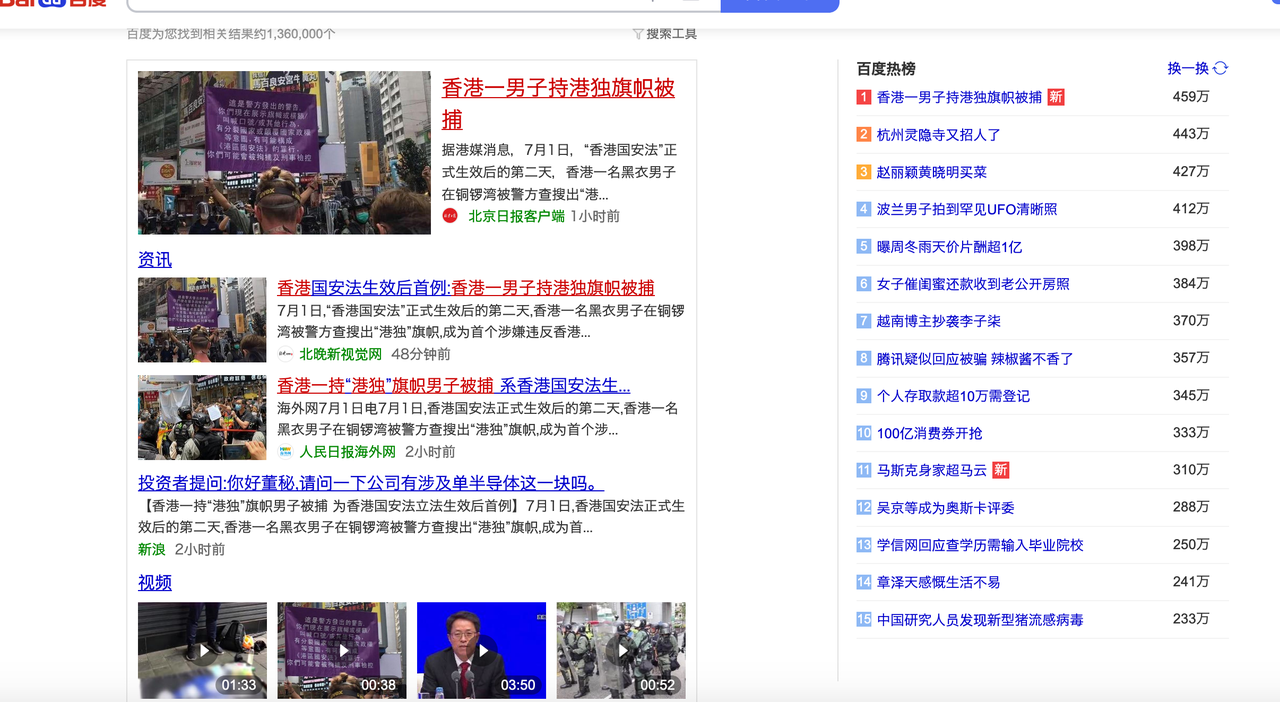Open the large top news thumbnail
This screenshot has height=702, width=1280.
[x=284, y=152]
